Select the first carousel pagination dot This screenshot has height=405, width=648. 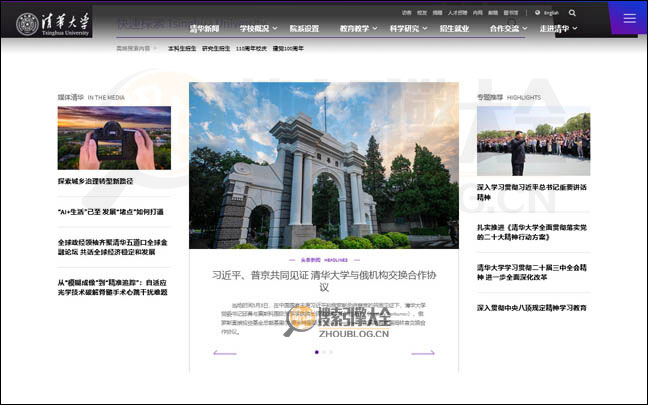317,352
